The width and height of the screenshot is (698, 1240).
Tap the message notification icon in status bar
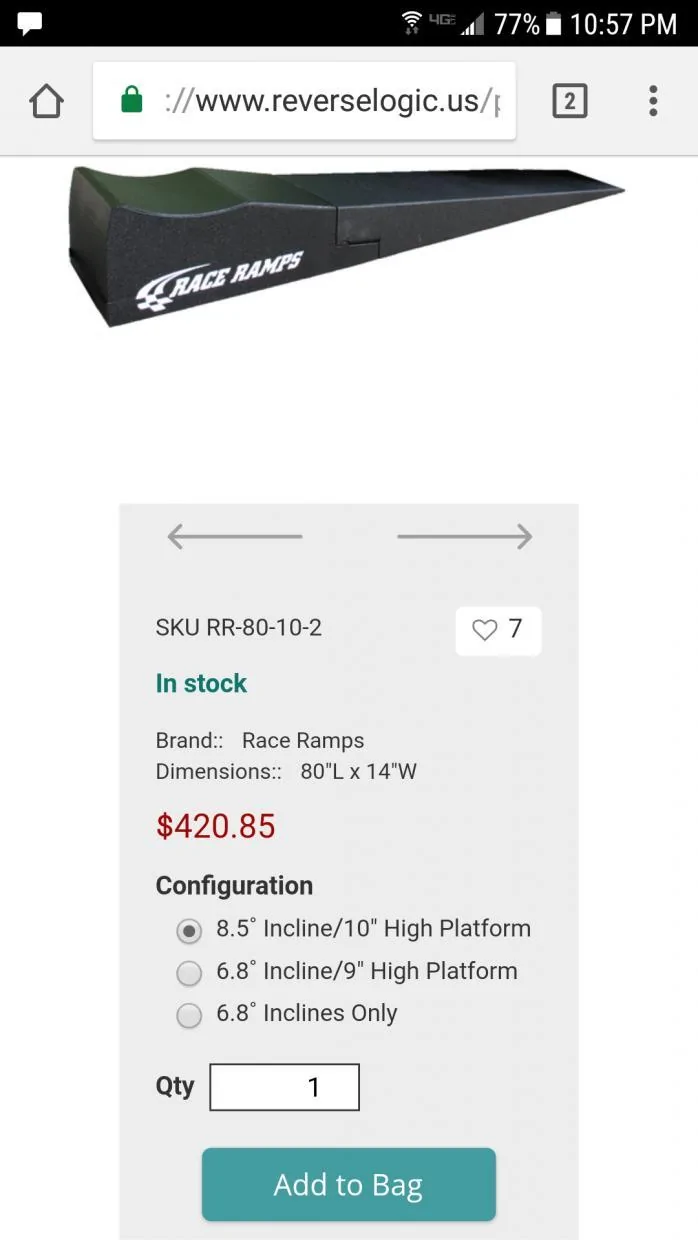point(30,22)
